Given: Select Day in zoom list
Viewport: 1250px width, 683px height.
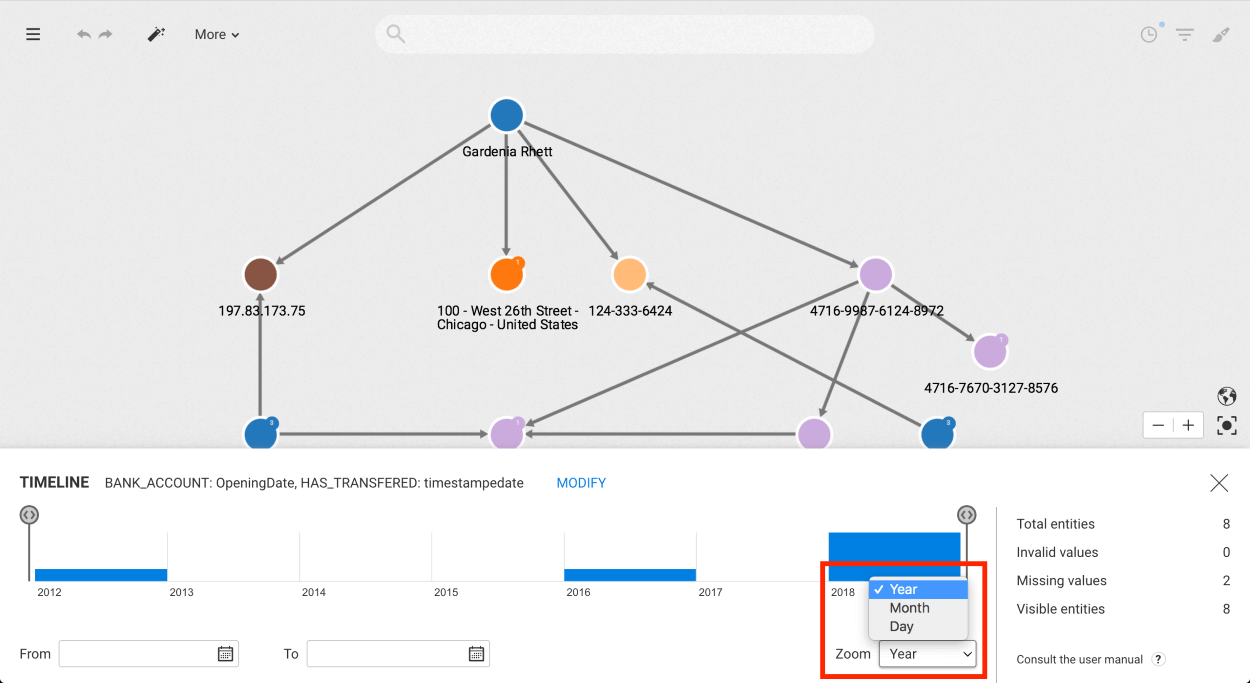Looking at the screenshot, I should (x=901, y=627).
